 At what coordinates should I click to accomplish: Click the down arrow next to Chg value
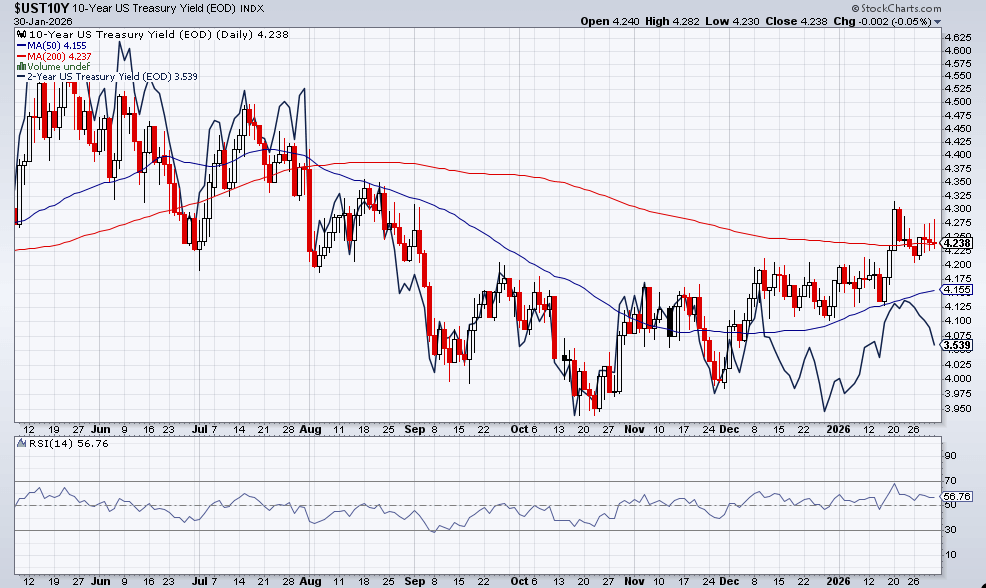coord(937,21)
